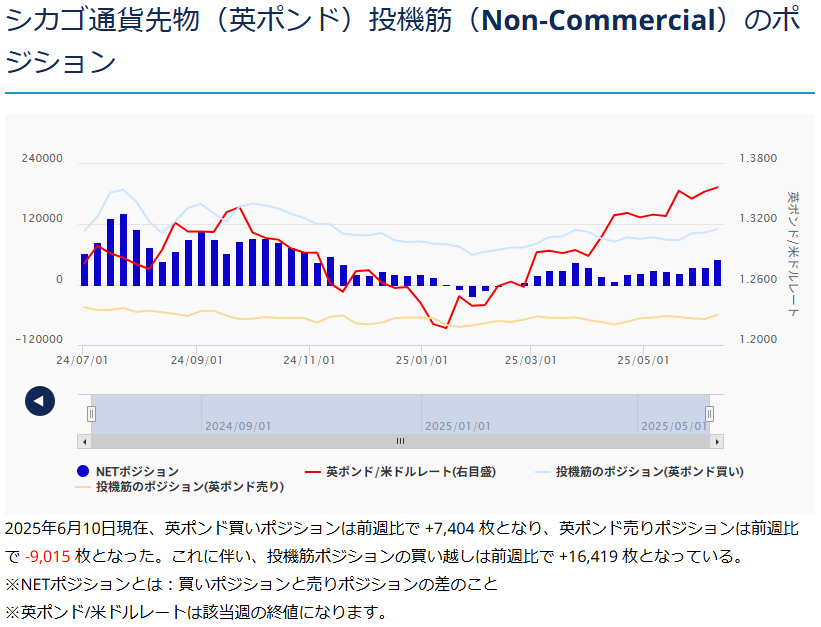The height and width of the screenshot is (627, 821).
Task: Click the 1.3800 right axis label
Action: point(757,159)
